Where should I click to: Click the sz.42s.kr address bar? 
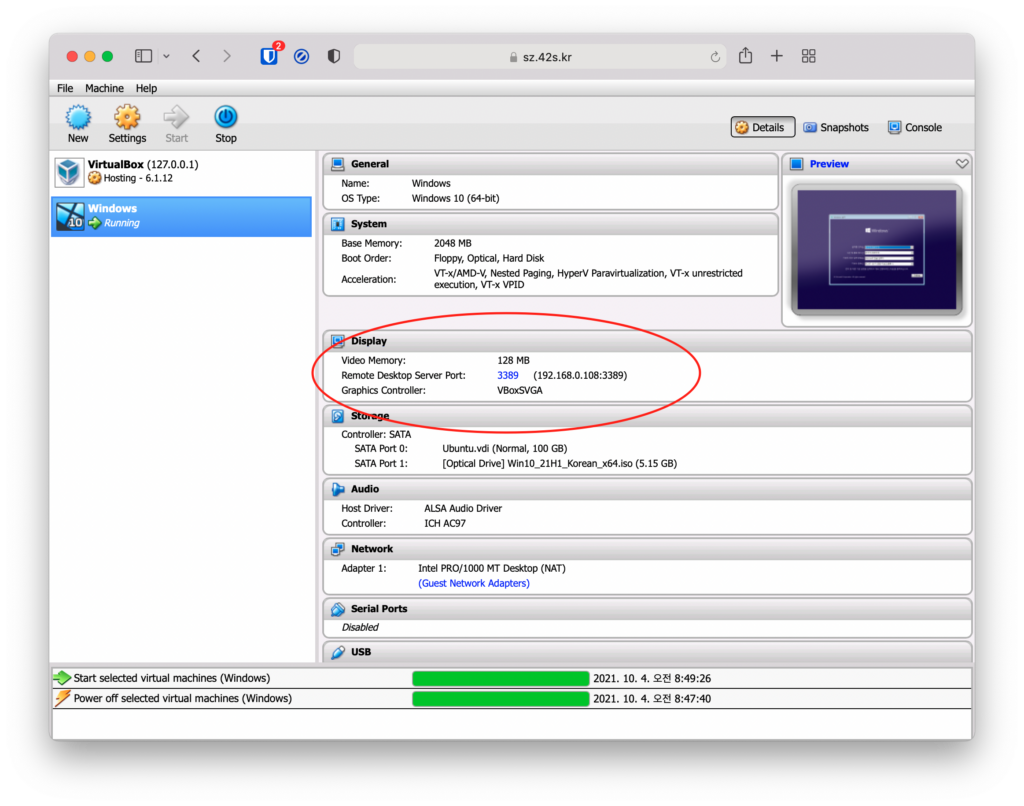tap(539, 57)
